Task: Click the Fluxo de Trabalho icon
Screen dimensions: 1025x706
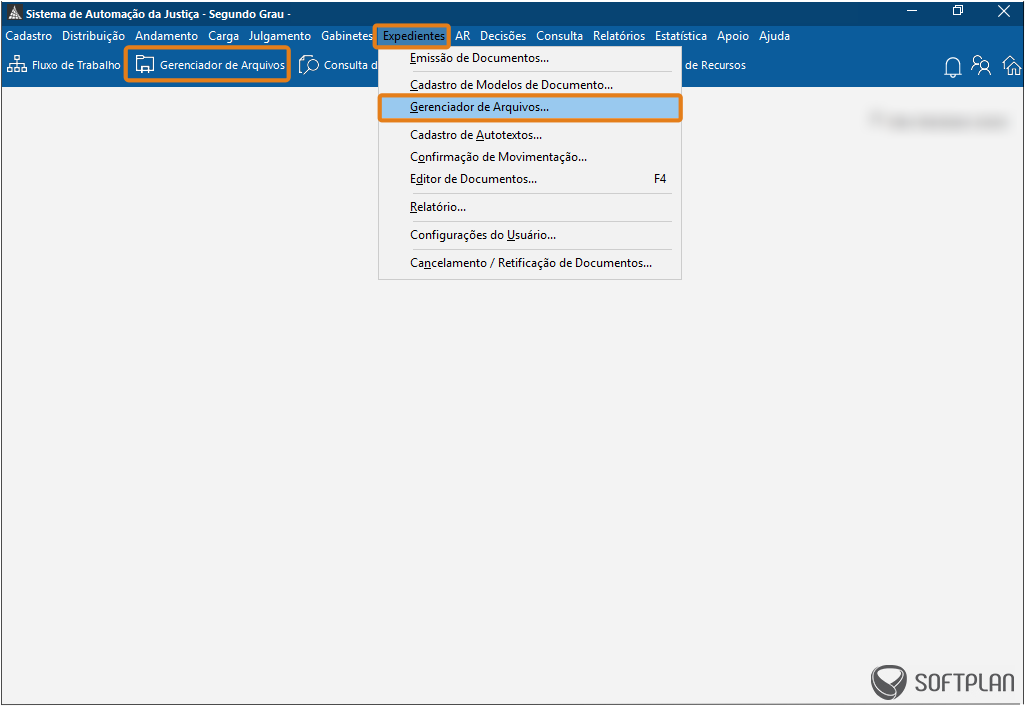Action: point(17,65)
